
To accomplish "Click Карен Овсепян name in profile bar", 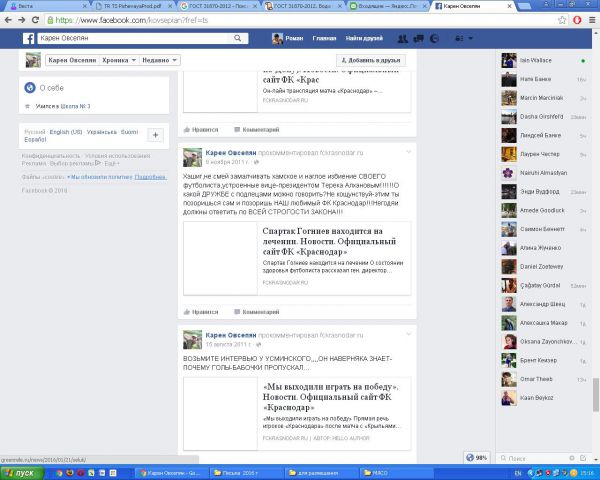I will click(x=72, y=60).
